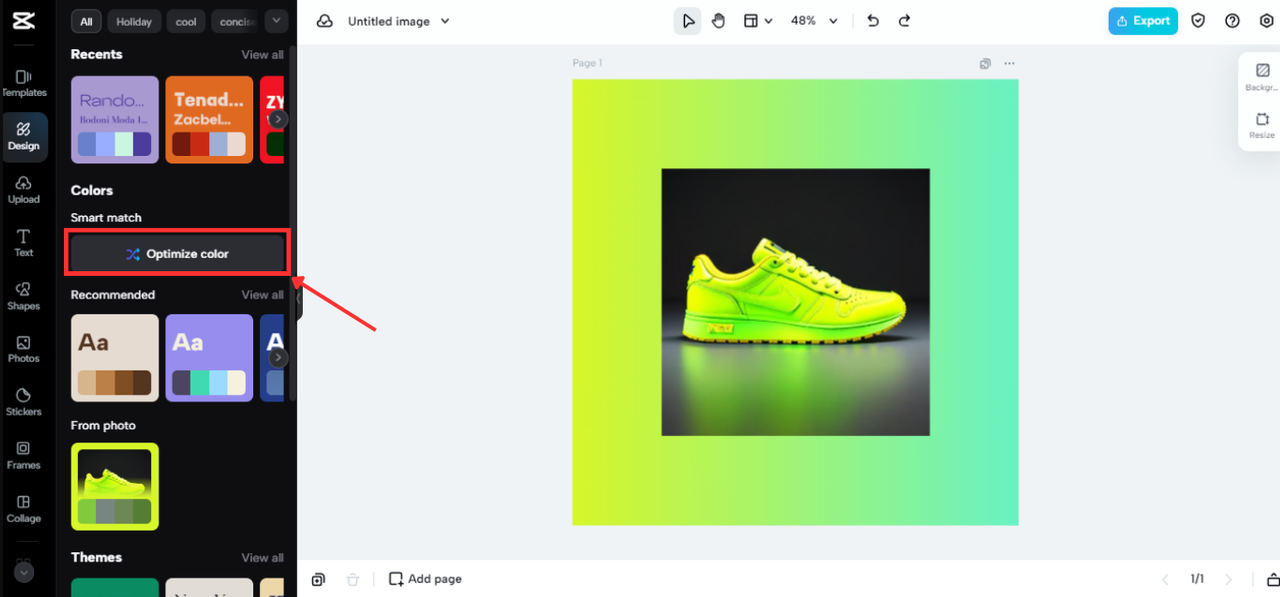Click the CapCut logo icon
The width and height of the screenshot is (1280, 597).
(24, 20)
